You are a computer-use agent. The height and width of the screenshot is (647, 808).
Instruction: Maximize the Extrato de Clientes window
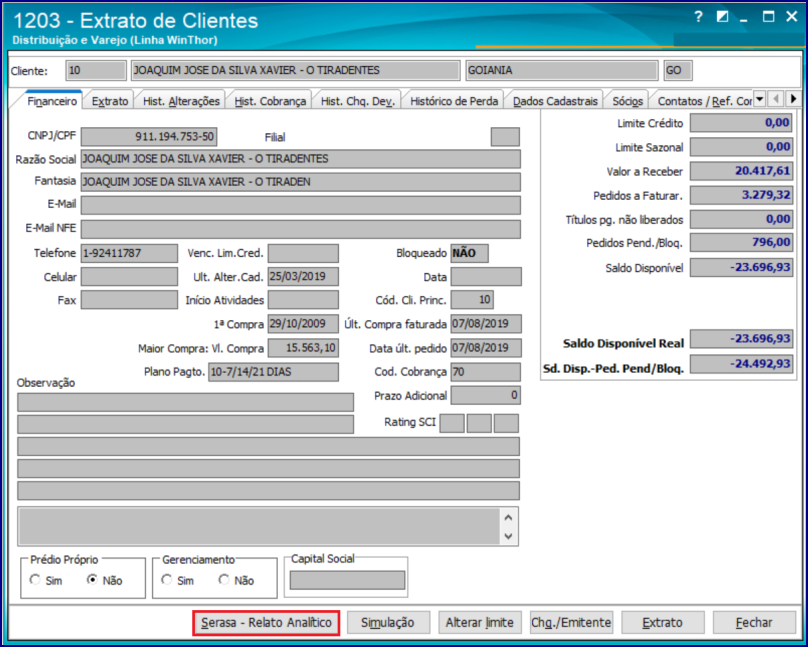(768, 17)
